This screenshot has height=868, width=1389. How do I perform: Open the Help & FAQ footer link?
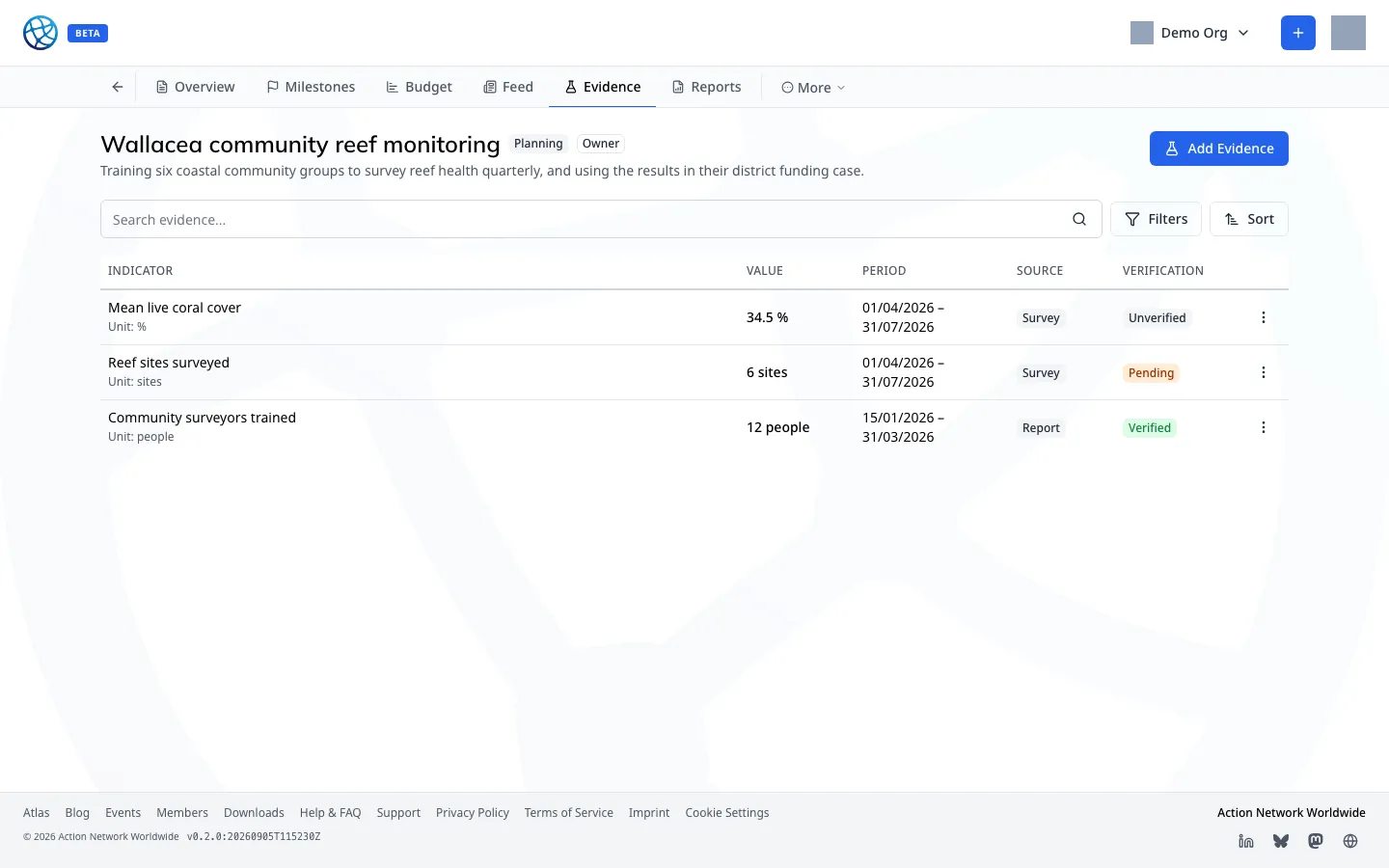pos(331,813)
